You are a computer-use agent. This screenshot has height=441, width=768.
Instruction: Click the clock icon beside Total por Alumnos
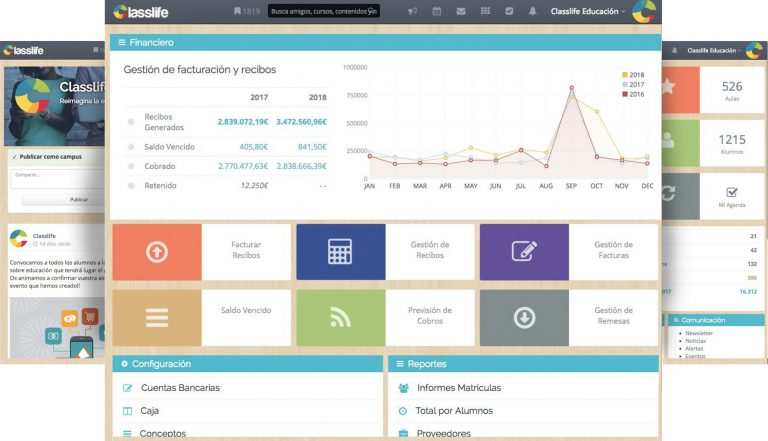(403, 411)
